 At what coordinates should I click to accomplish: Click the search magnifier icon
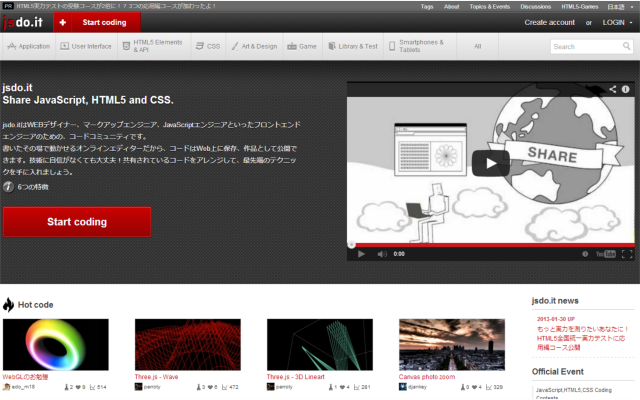(627, 46)
